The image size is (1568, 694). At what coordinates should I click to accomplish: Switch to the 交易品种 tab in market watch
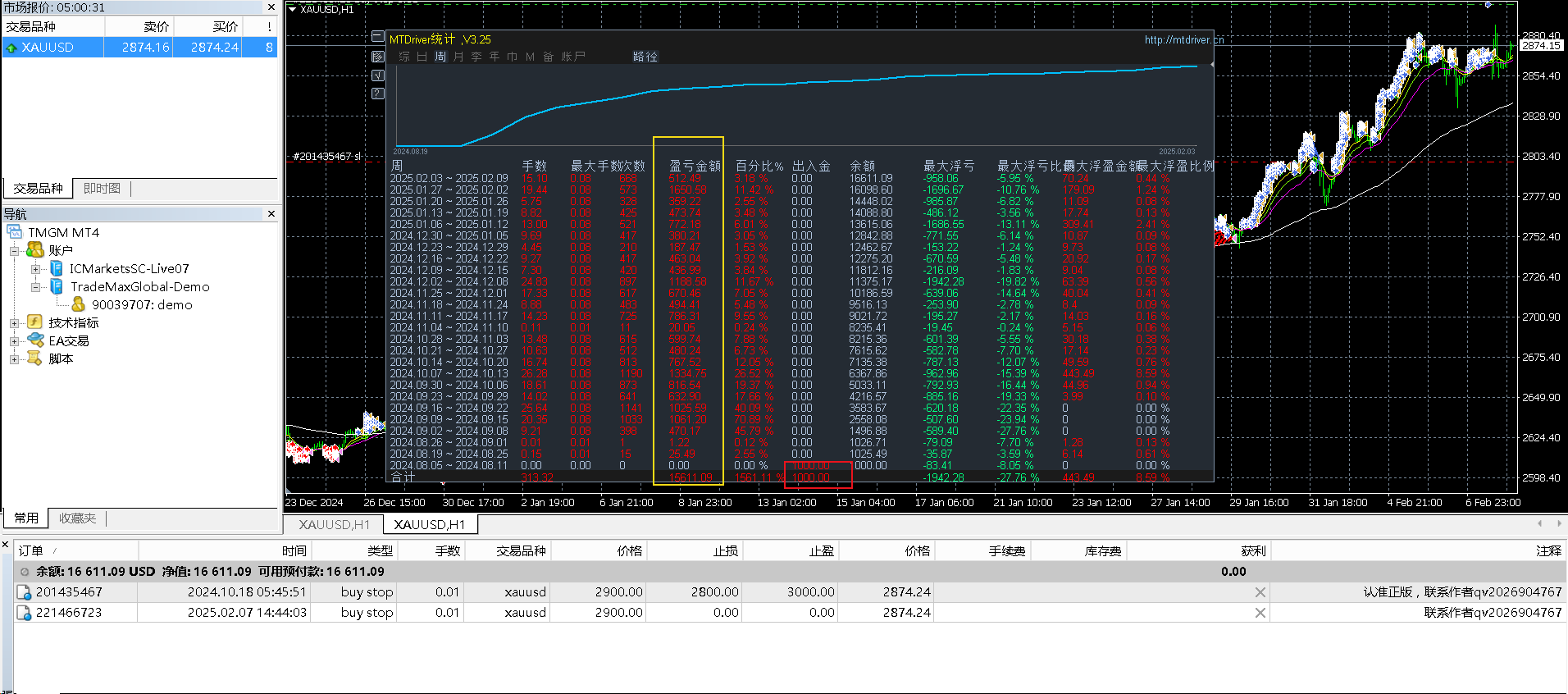[x=38, y=189]
